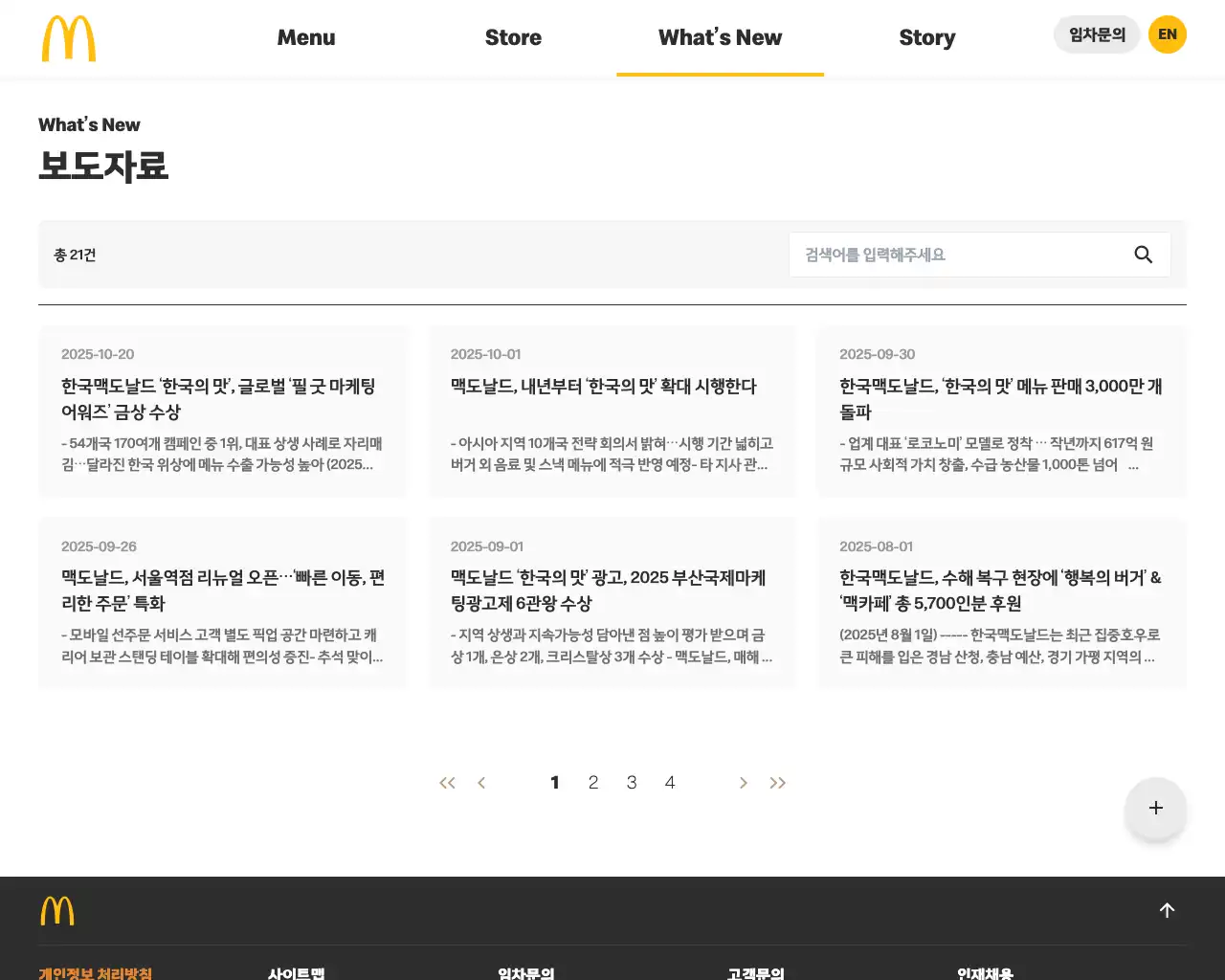The width and height of the screenshot is (1225, 980).
Task: Click the 총 21건 result count text
Action: point(75,255)
